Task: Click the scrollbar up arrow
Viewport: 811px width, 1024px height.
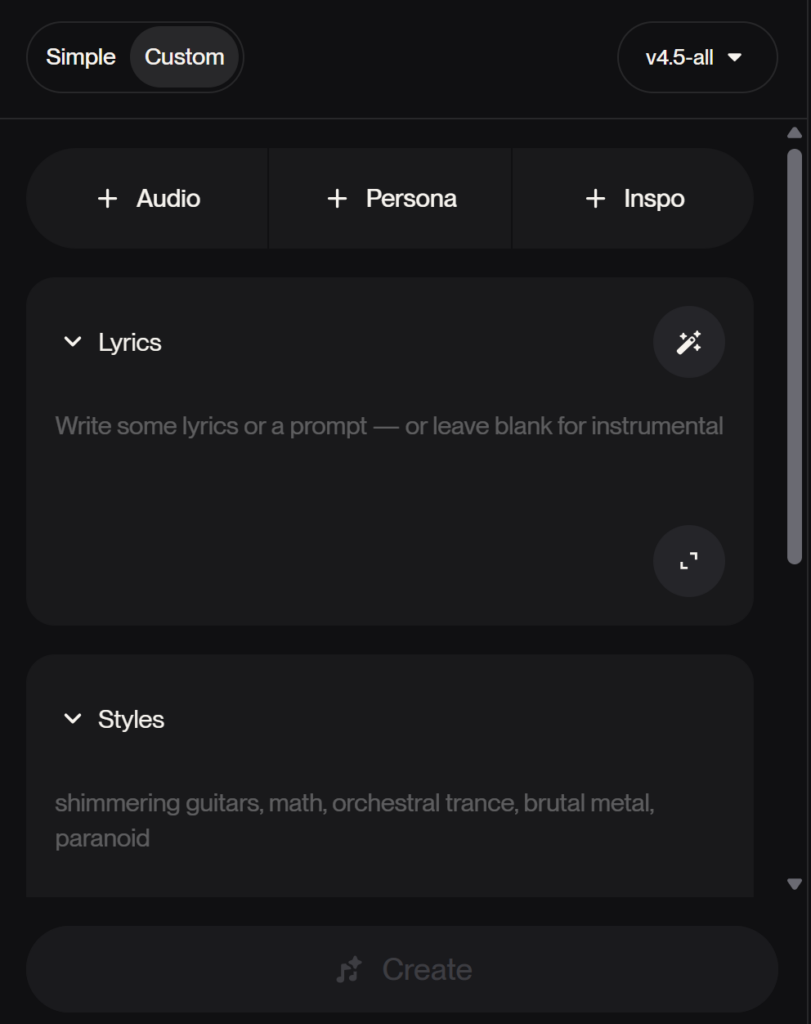Action: pyautogui.click(x=795, y=133)
